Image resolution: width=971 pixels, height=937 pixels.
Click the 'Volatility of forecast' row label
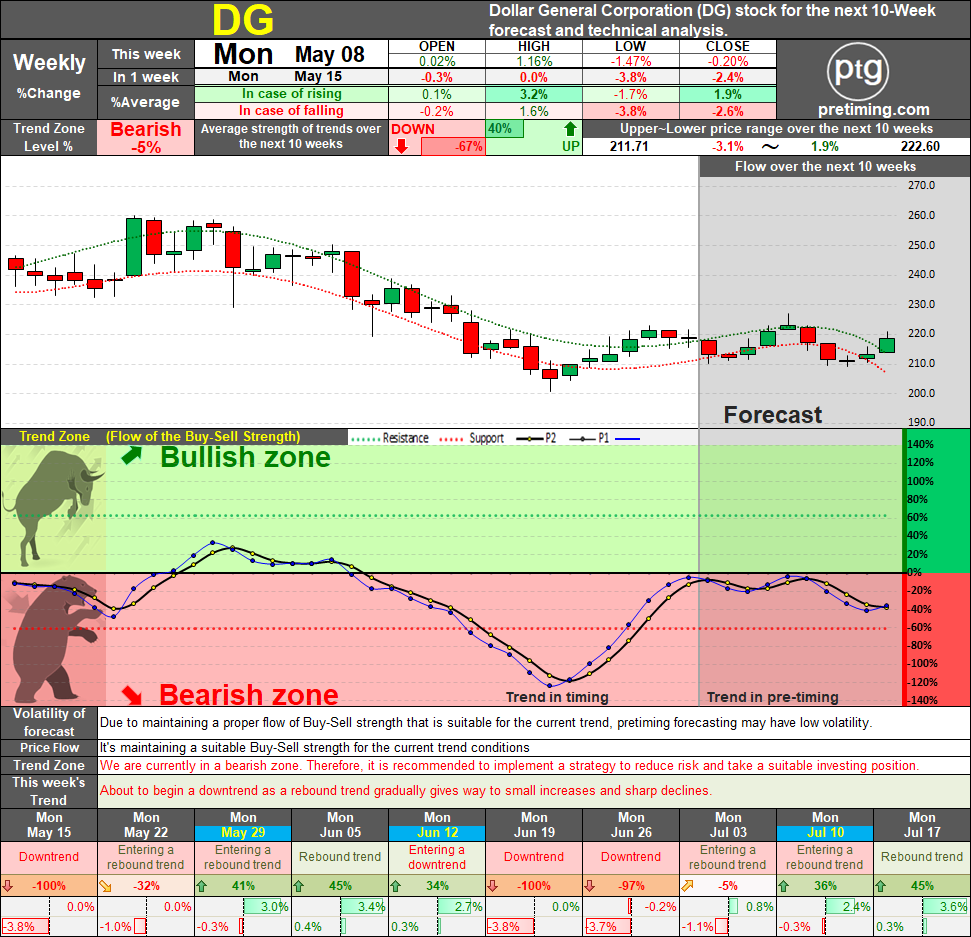(49, 722)
